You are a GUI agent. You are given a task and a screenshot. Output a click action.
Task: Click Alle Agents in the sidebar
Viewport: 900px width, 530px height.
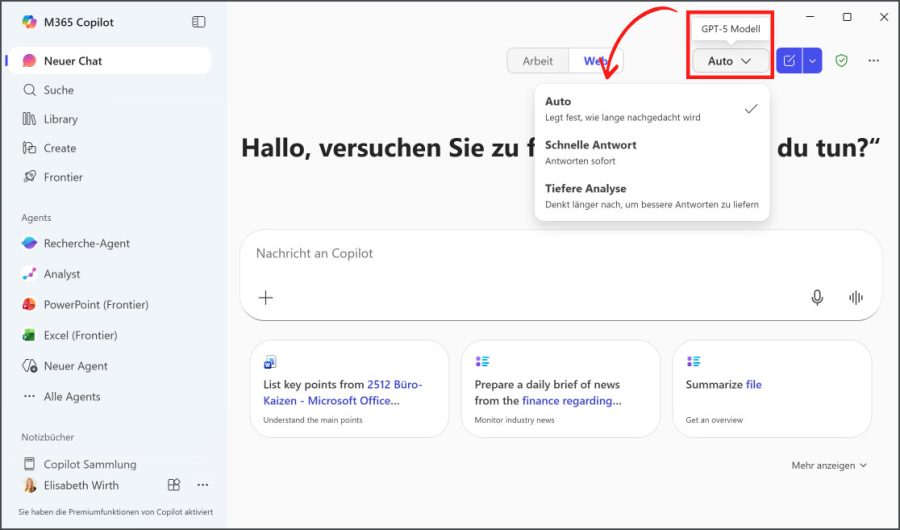(71, 396)
